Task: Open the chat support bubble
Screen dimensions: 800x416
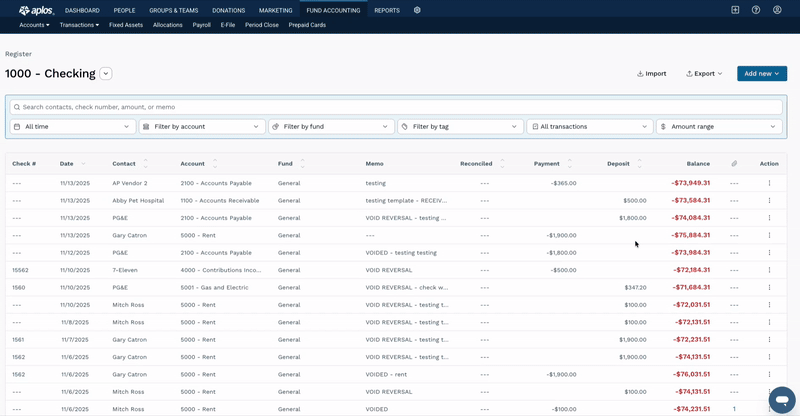Action: [782, 399]
